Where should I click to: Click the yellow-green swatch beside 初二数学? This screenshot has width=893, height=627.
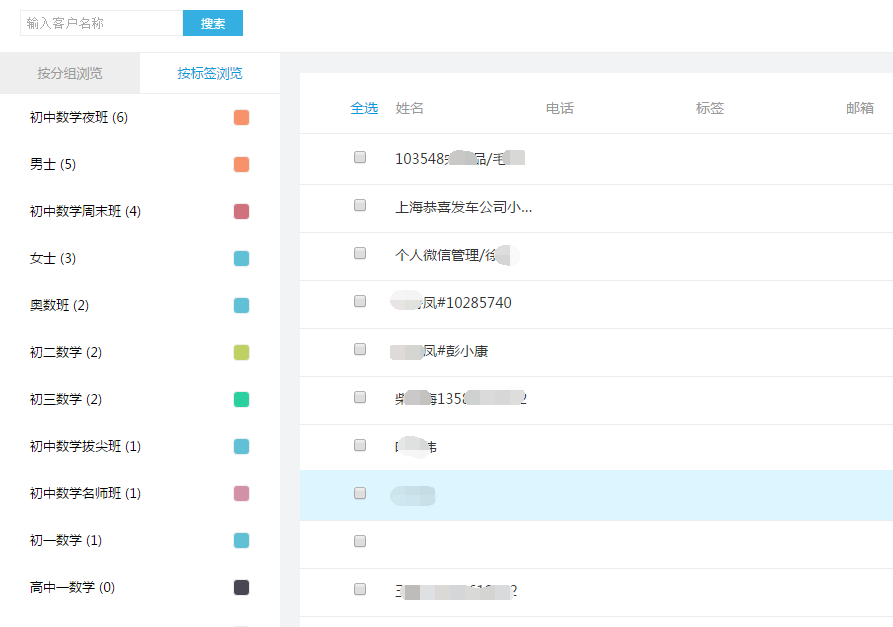tap(241, 353)
